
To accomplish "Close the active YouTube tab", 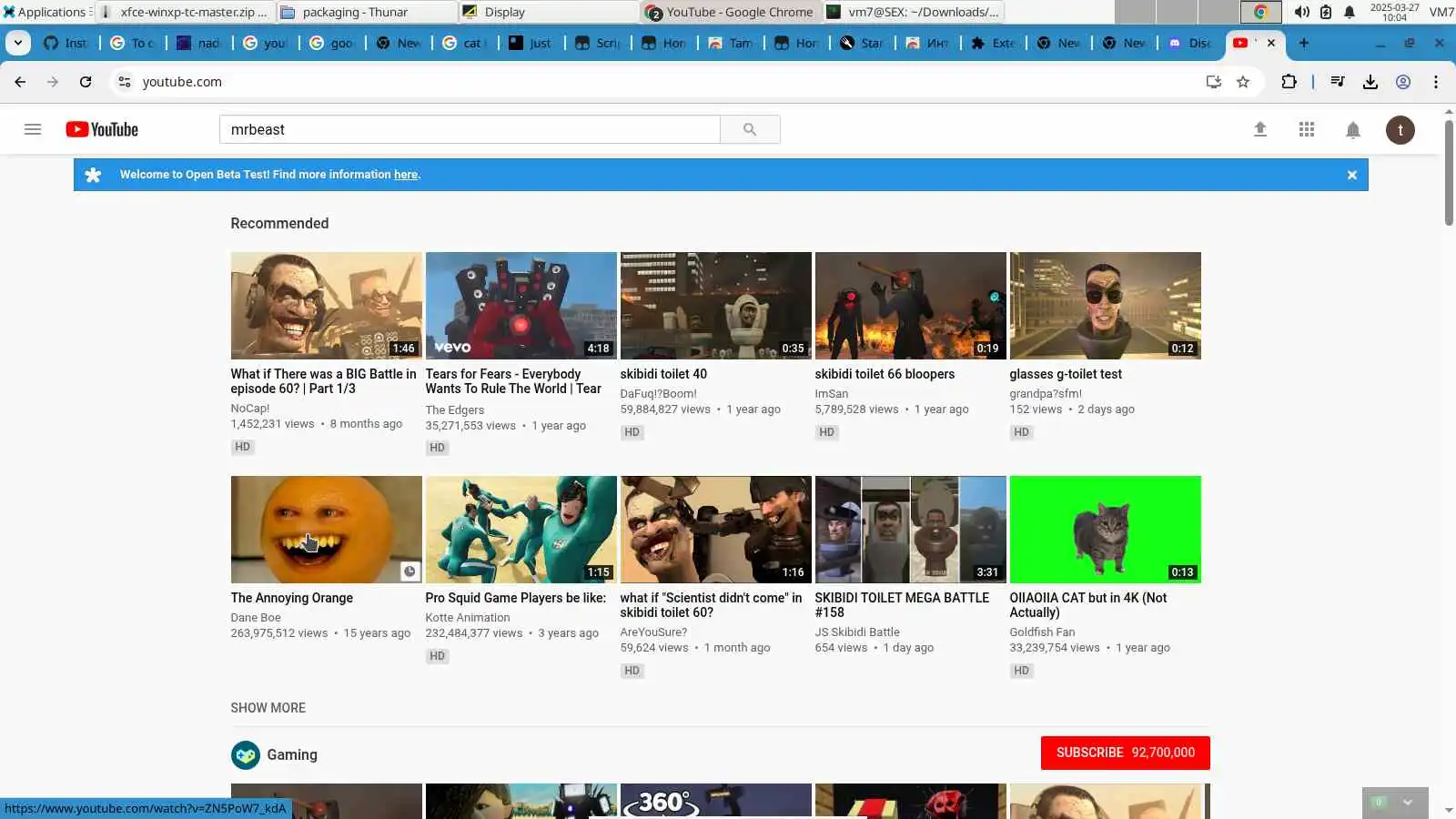I will [x=1271, y=43].
